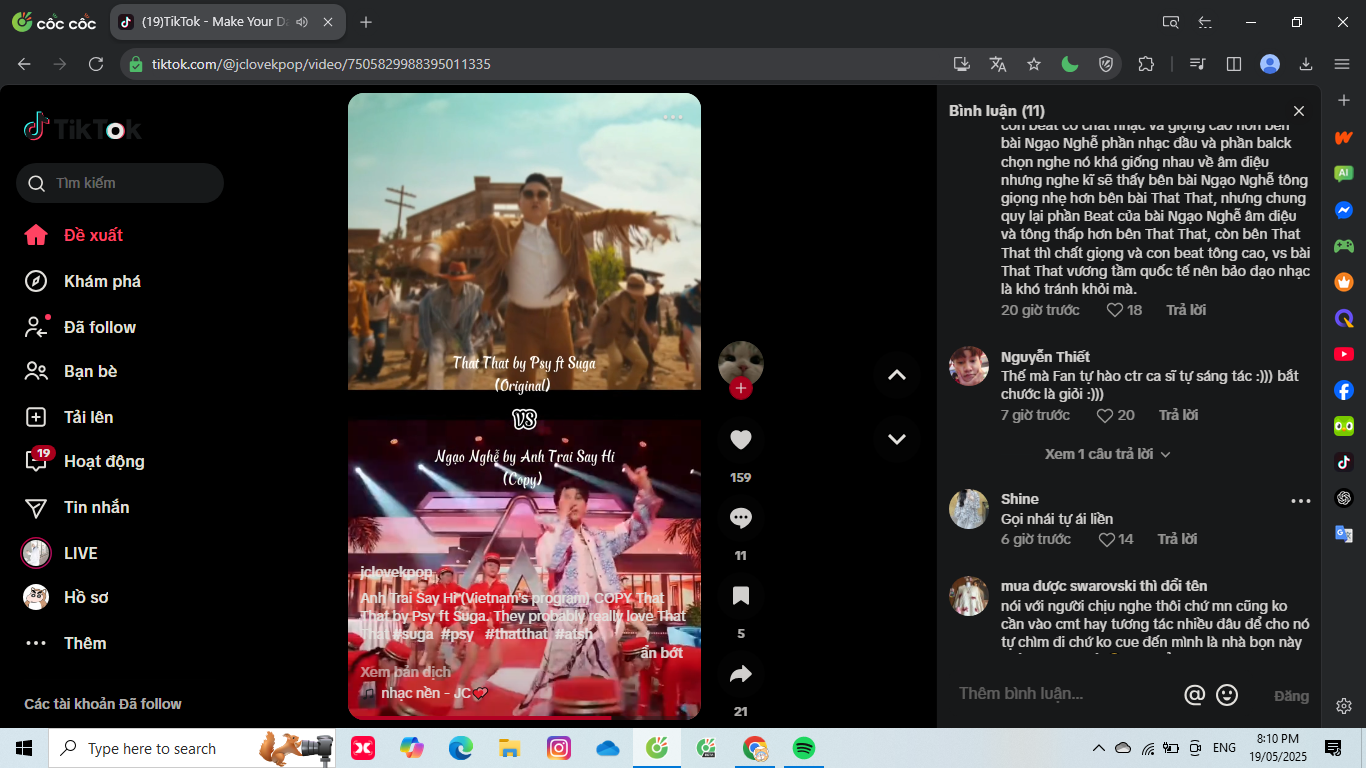Go to the Tin nhắn section
Screen dimensions: 1366x768
[96, 507]
